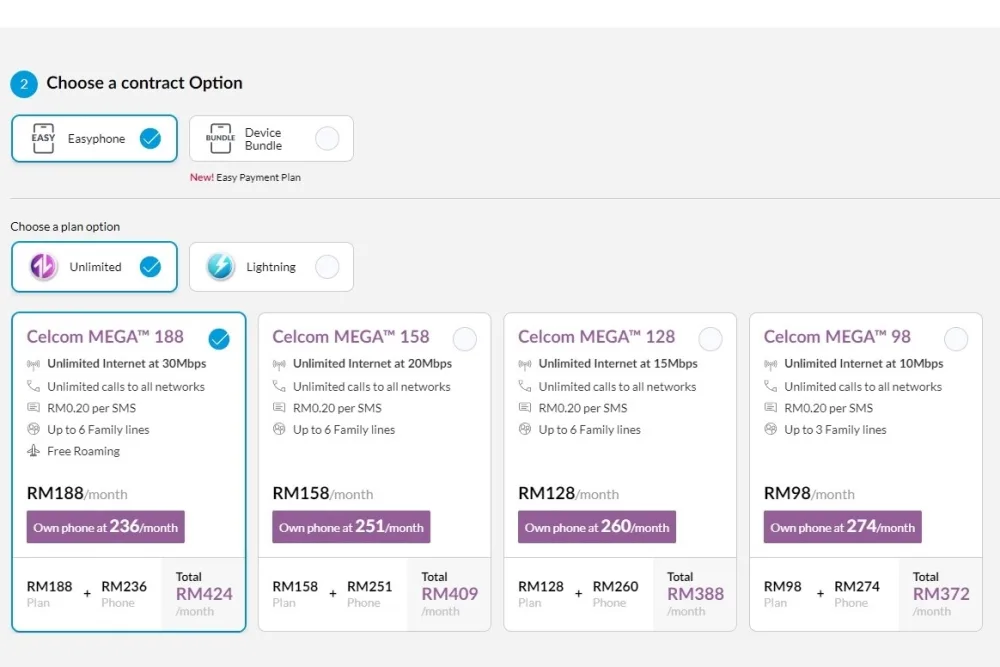Click the RM128/month price text
Image resolution: width=1000 pixels, height=667 pixels.
568,494
